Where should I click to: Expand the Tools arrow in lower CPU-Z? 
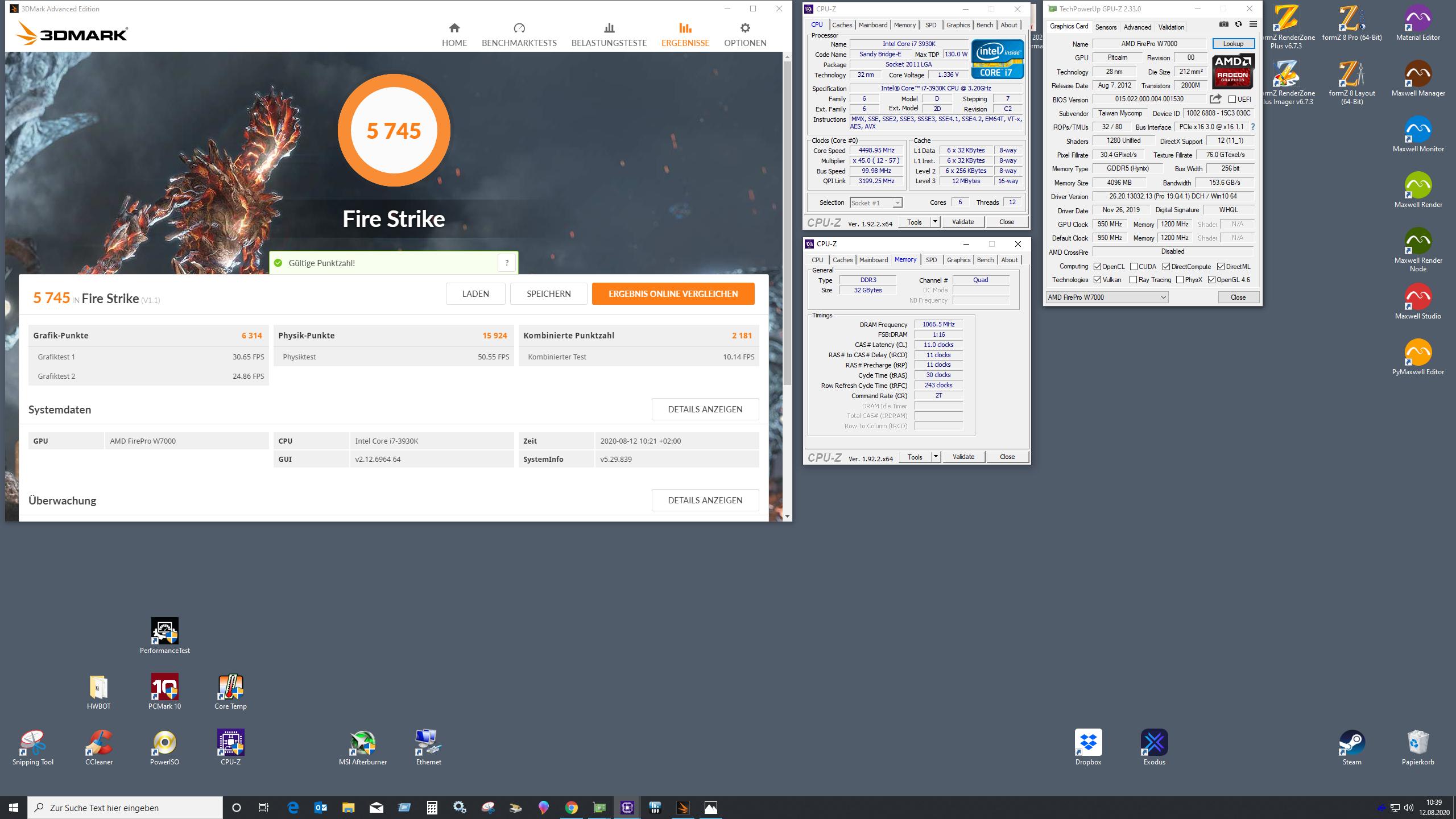(x=936, y=457)
